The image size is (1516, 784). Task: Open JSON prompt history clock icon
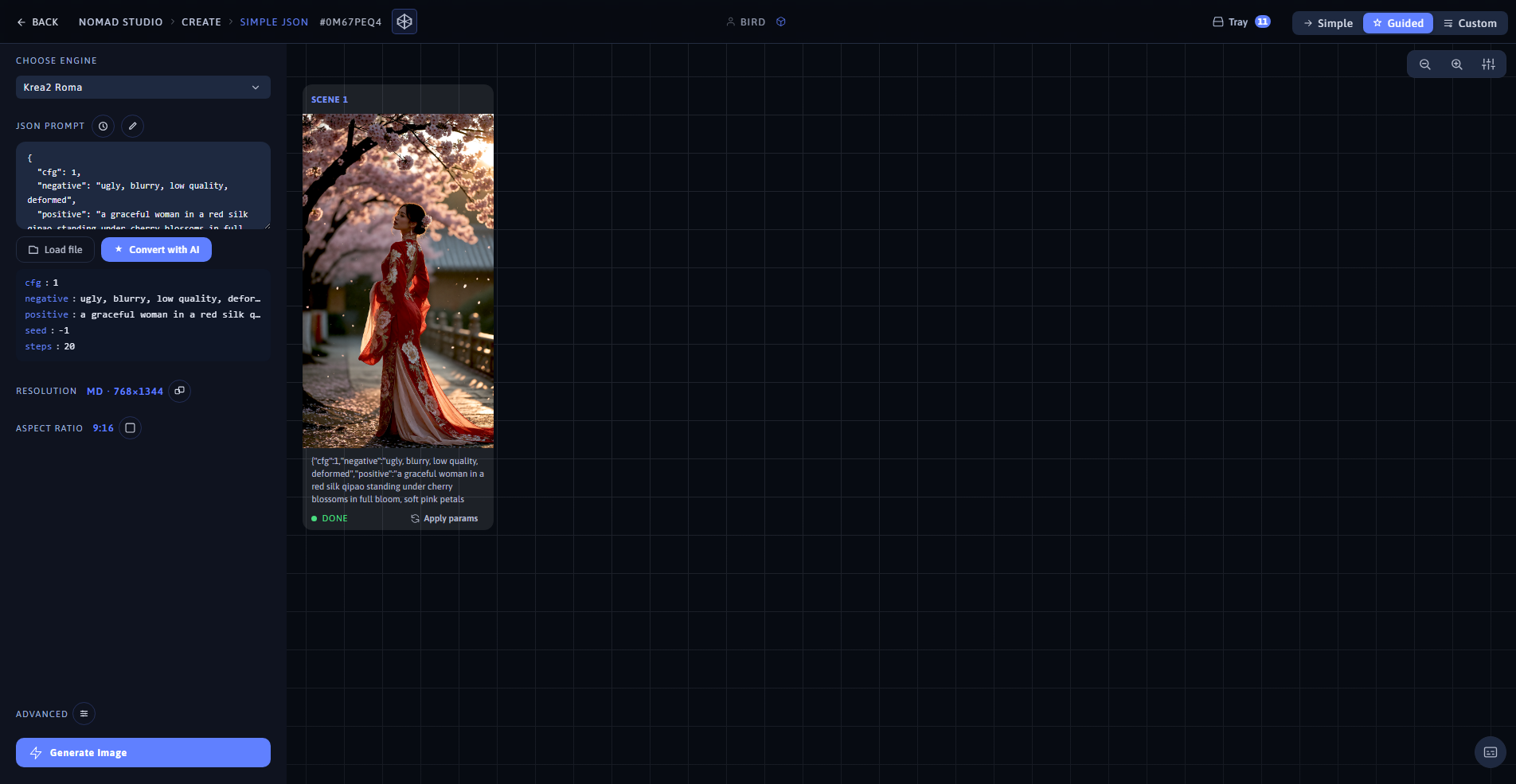(x=104, y=126)
